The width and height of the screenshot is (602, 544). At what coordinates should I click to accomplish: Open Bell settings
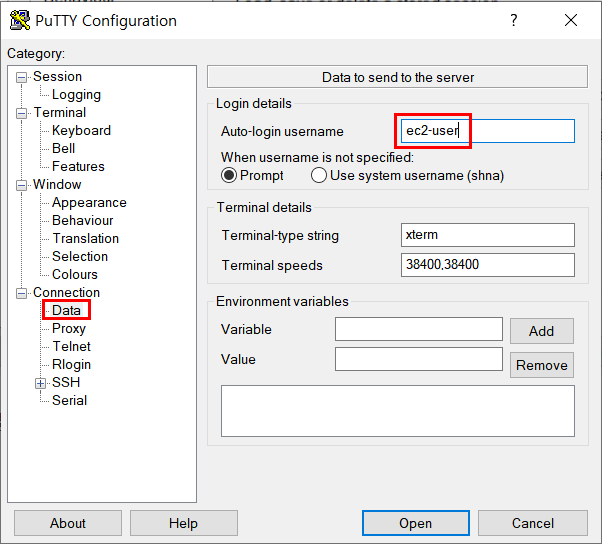pos(63,148)
